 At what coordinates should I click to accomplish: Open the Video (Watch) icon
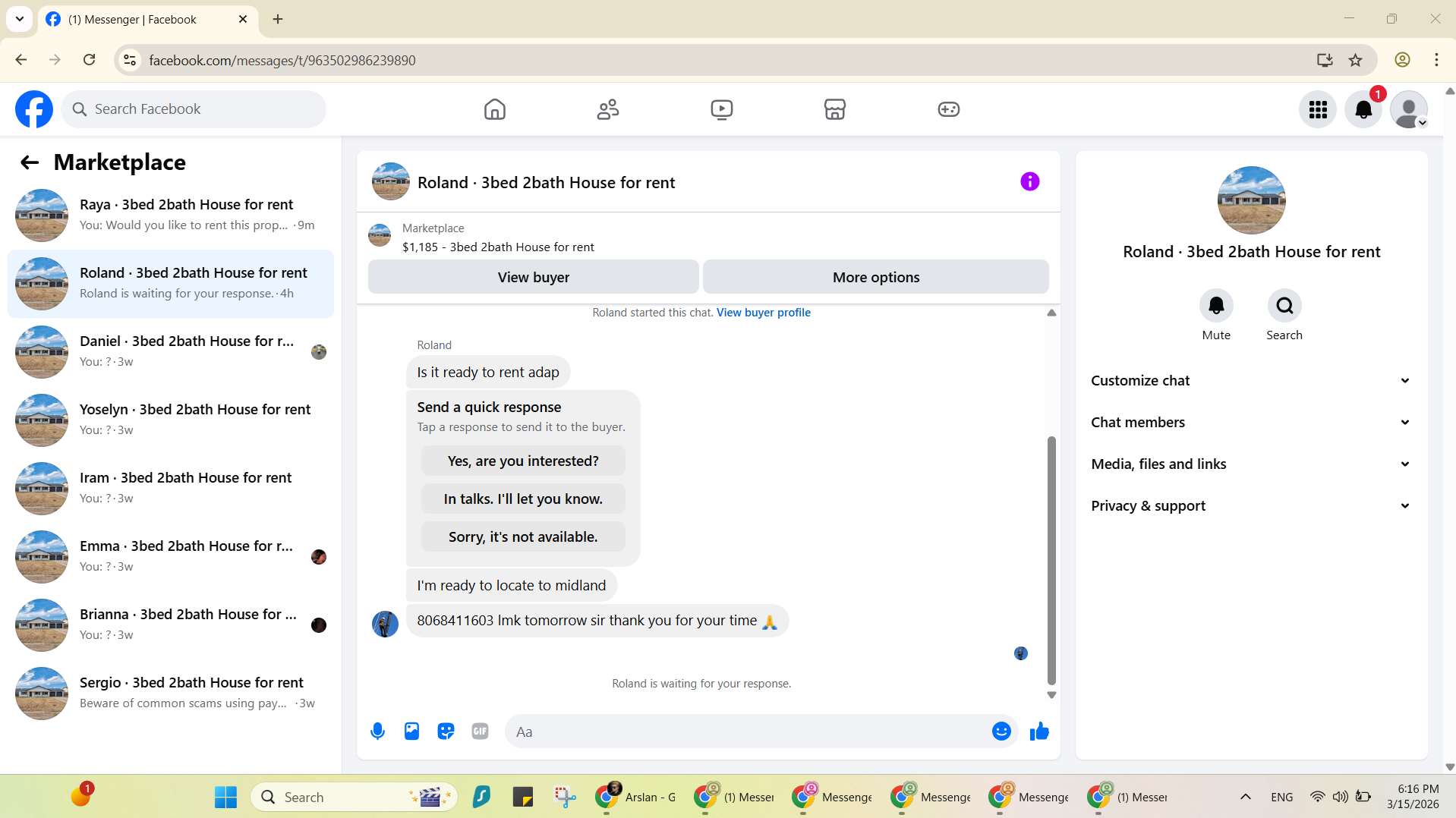721,109
